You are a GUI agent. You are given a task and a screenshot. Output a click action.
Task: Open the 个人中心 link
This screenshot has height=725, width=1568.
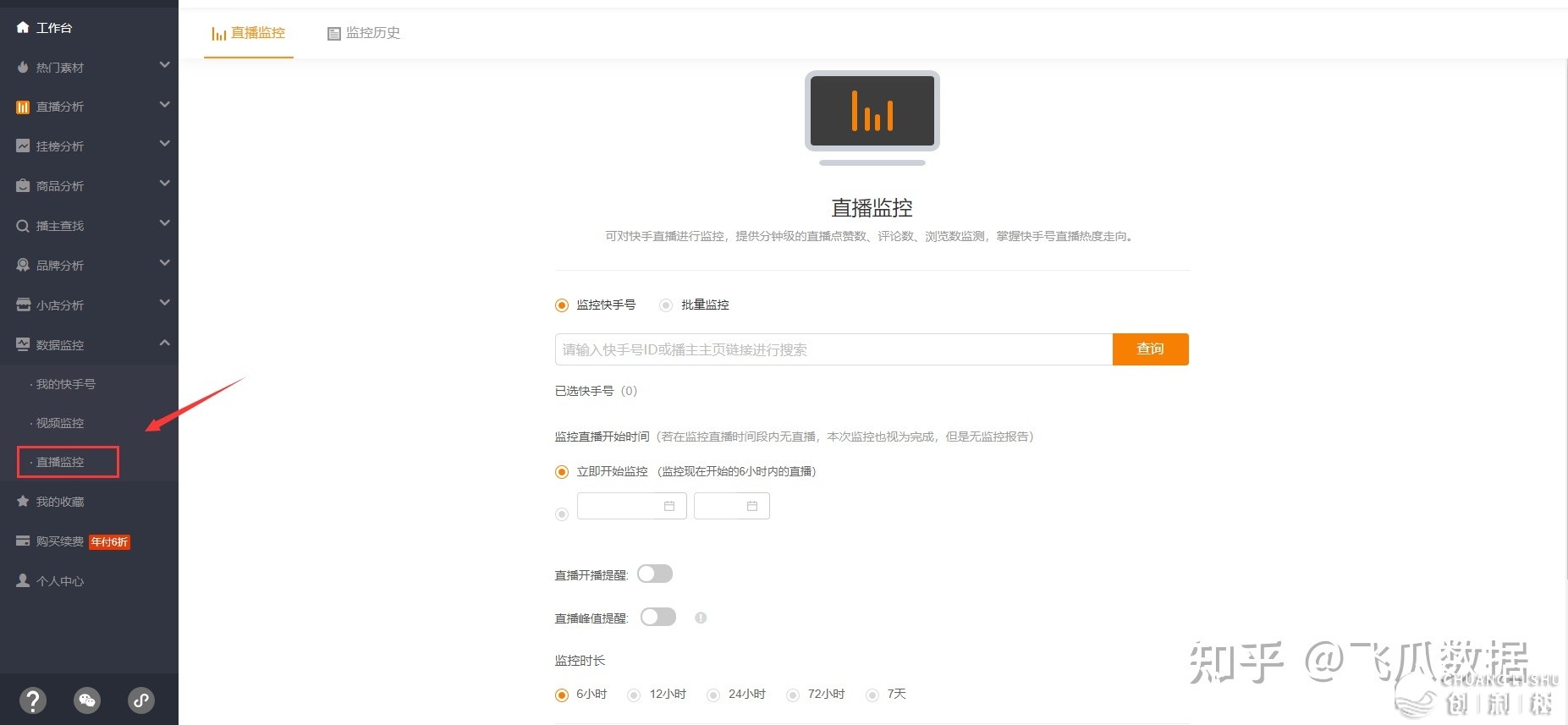coord(60,581)
